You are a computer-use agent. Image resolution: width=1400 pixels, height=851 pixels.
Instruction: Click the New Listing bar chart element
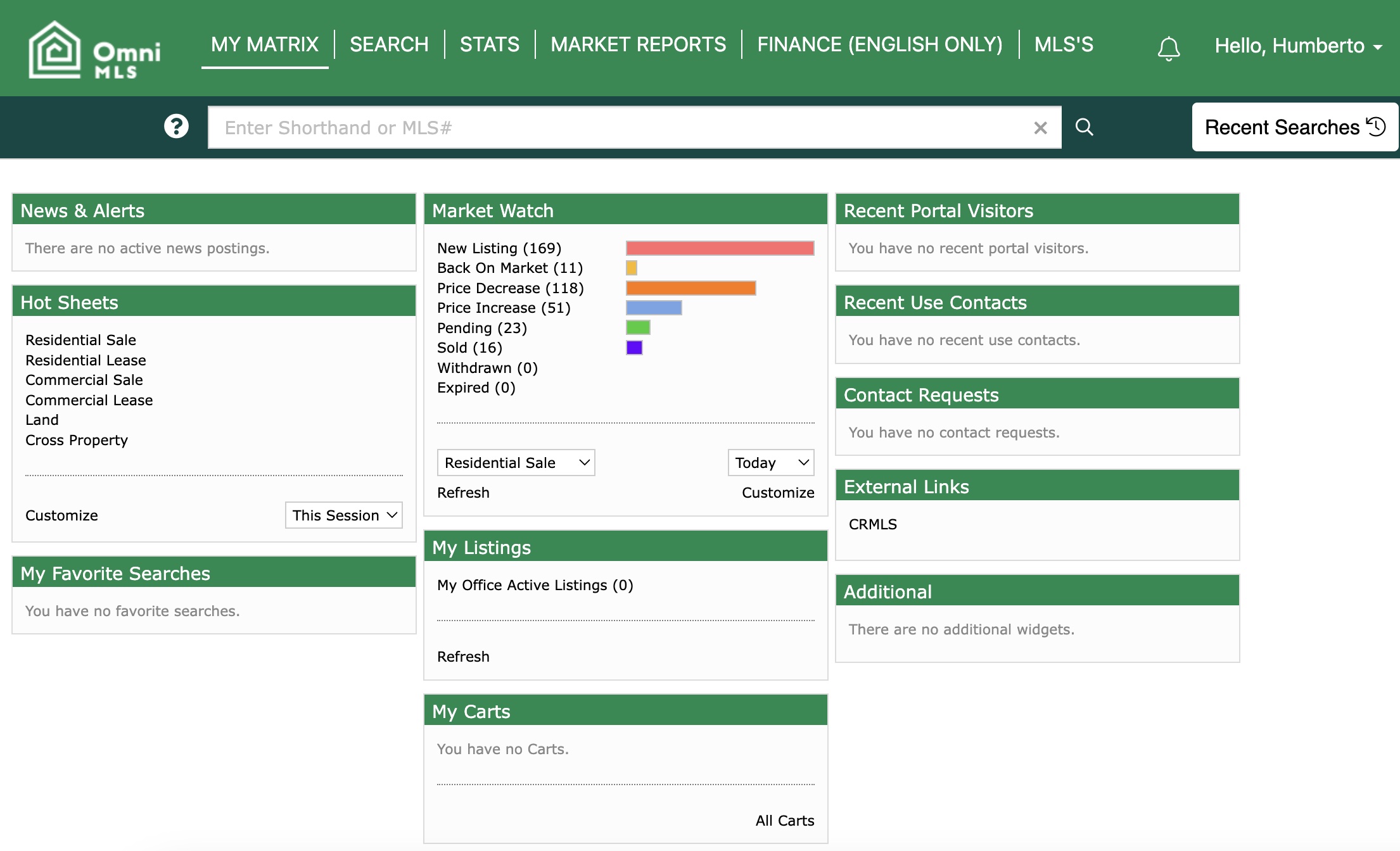717,247
